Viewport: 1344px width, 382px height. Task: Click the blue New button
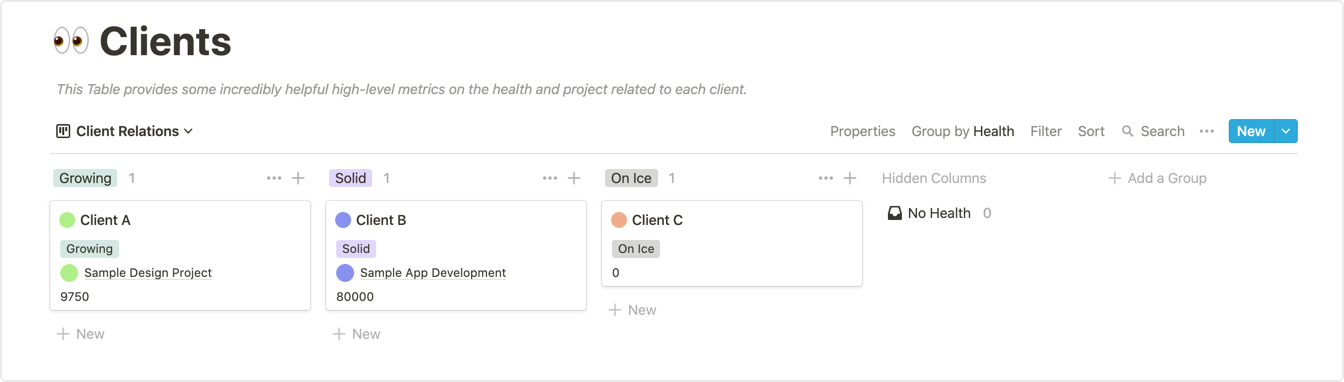1251,131
